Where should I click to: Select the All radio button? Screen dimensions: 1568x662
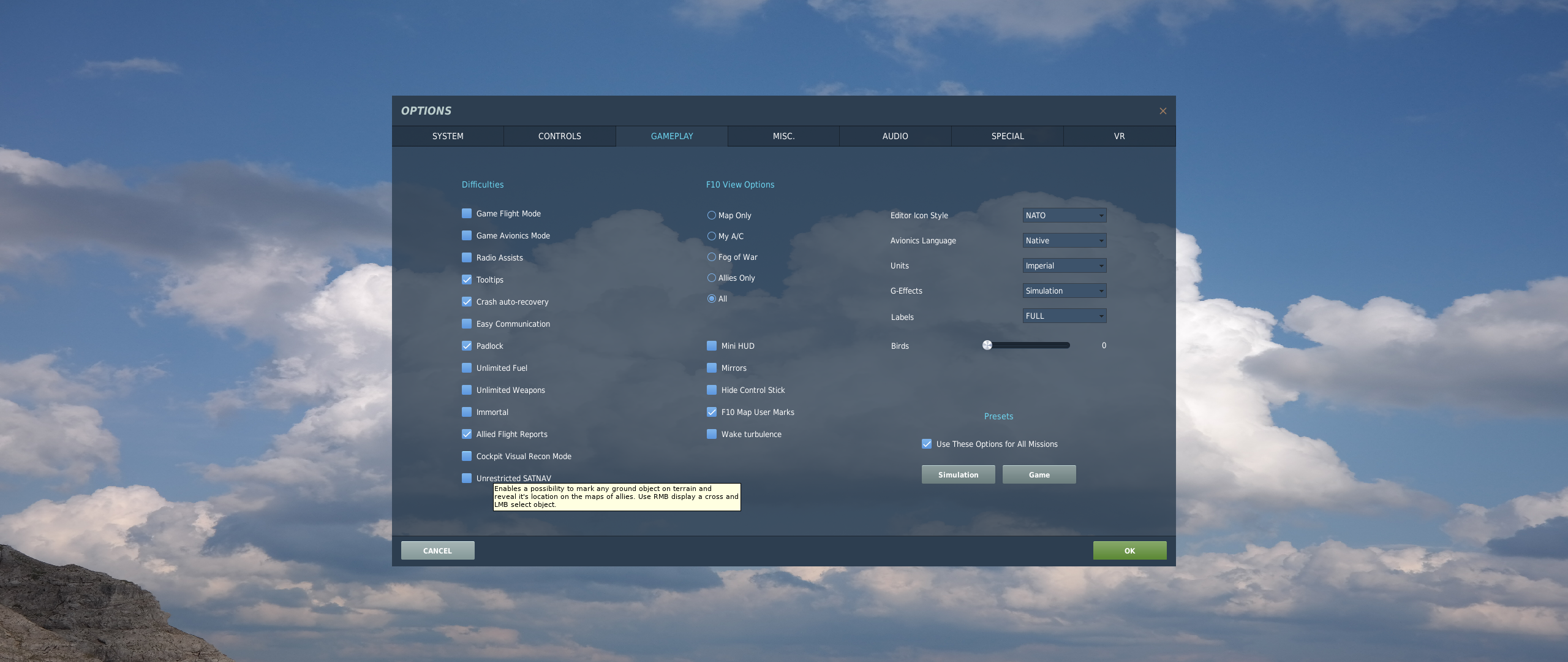(x=711, y=299)
